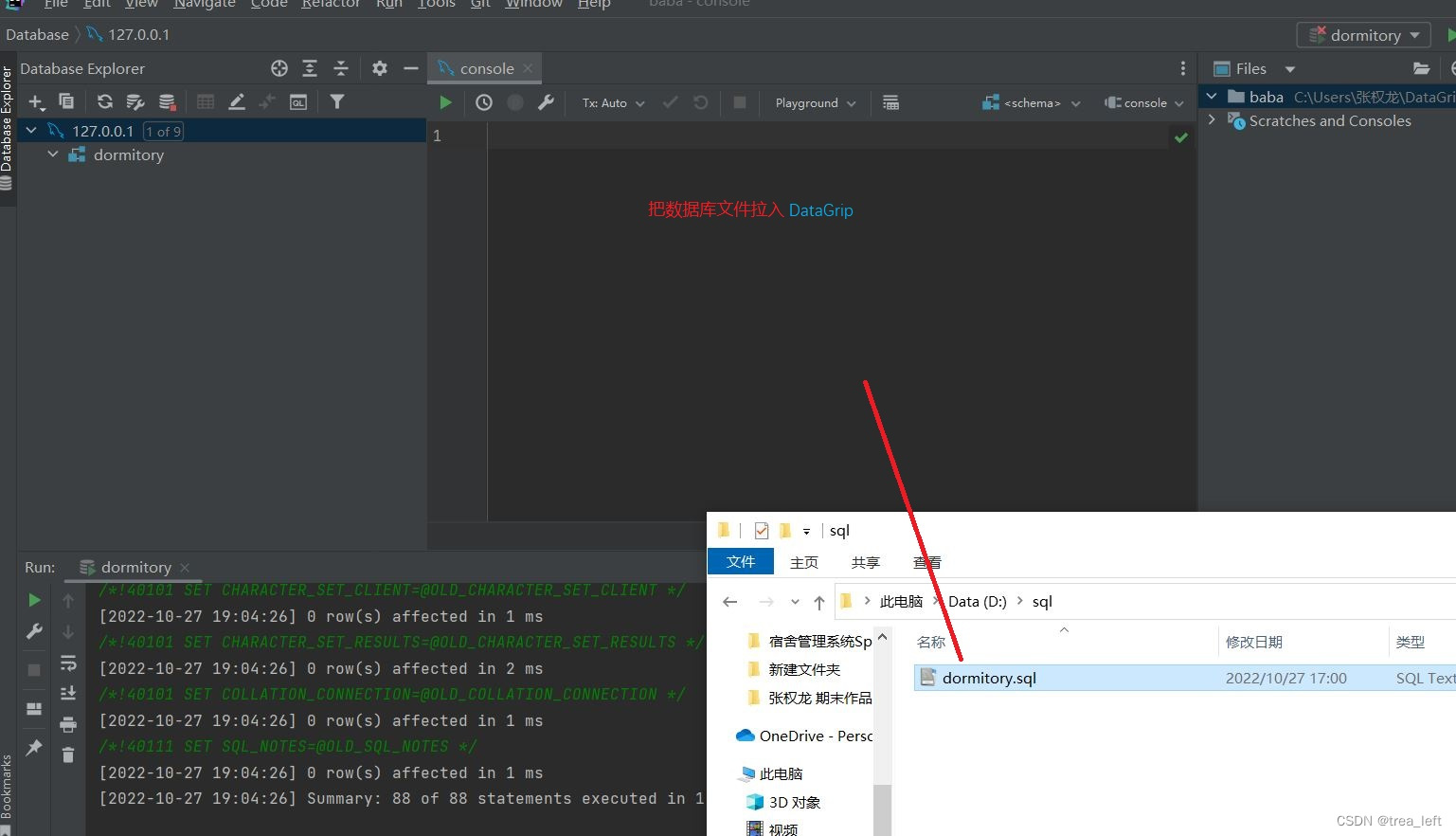This screenshot has width=1456, height=836.
Task: Click Data (D:) in Explorer address bar
Action: click(x=978, y=601)
